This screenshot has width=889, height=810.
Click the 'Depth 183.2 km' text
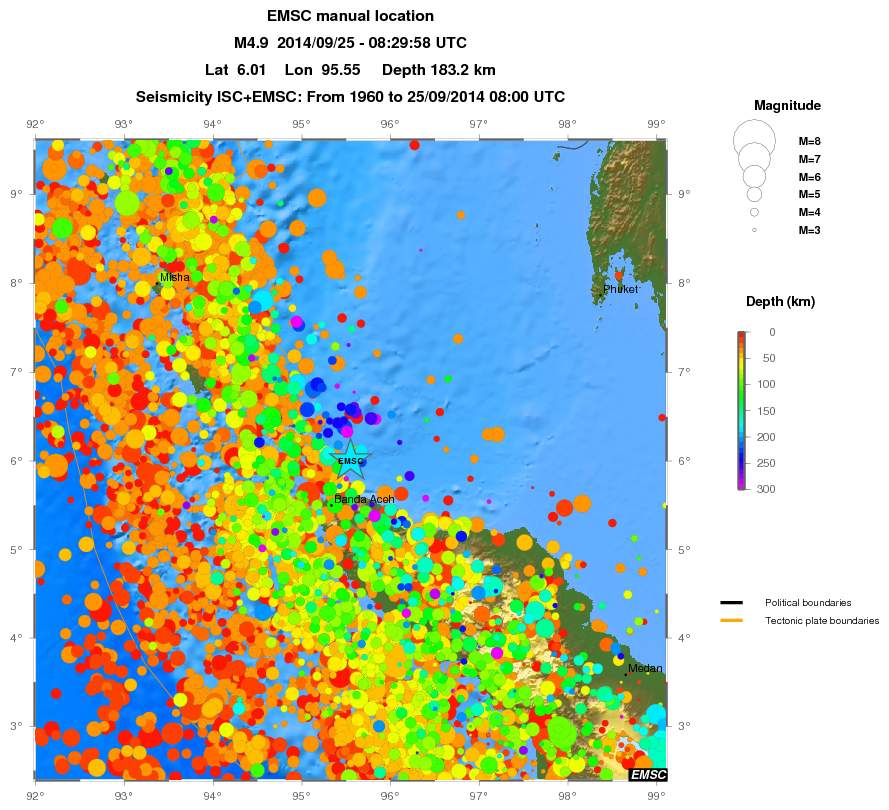click(x=439, y=70)
